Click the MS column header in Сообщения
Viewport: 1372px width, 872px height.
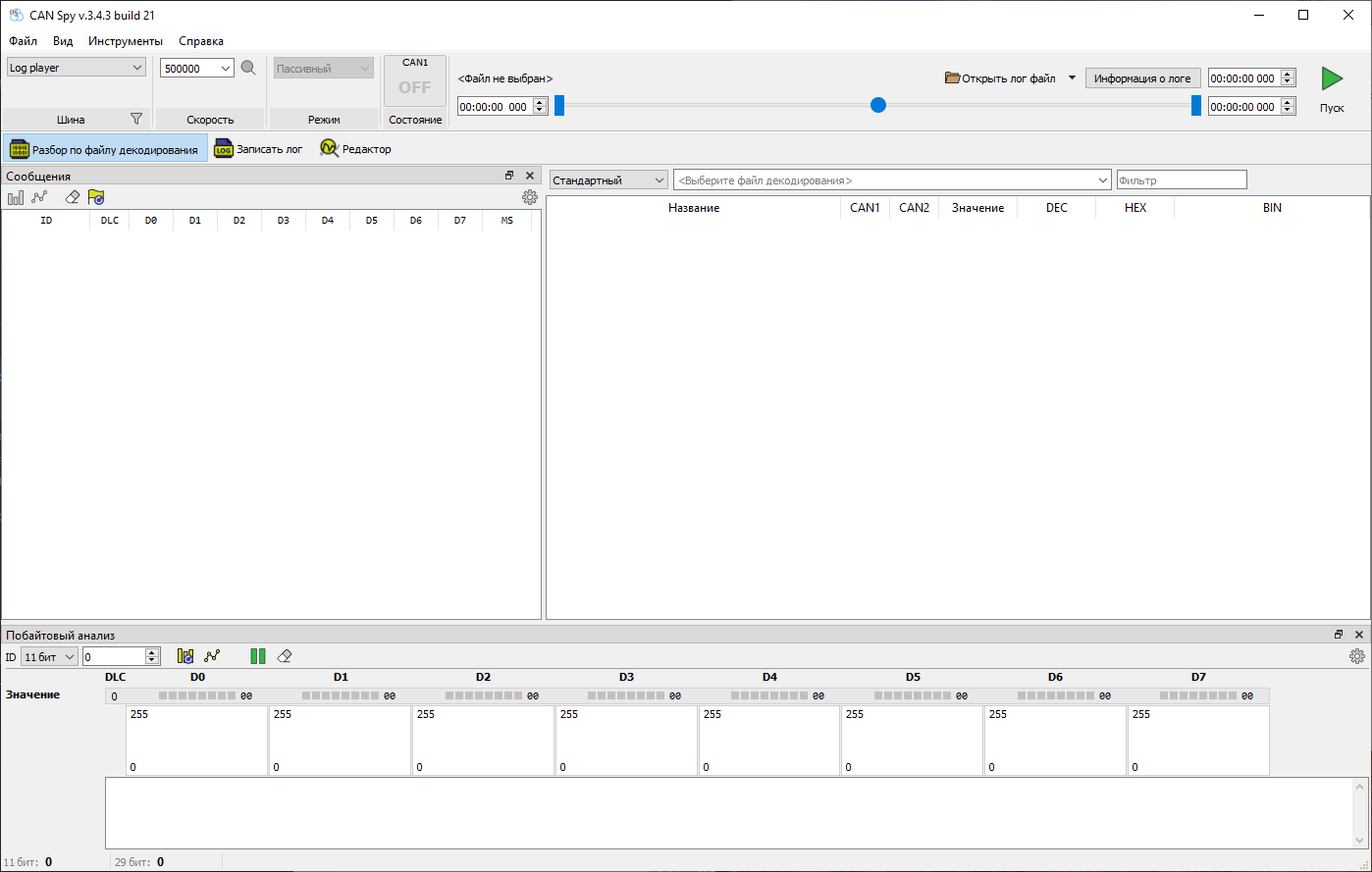pyautogui.click(x=507, y=221)
